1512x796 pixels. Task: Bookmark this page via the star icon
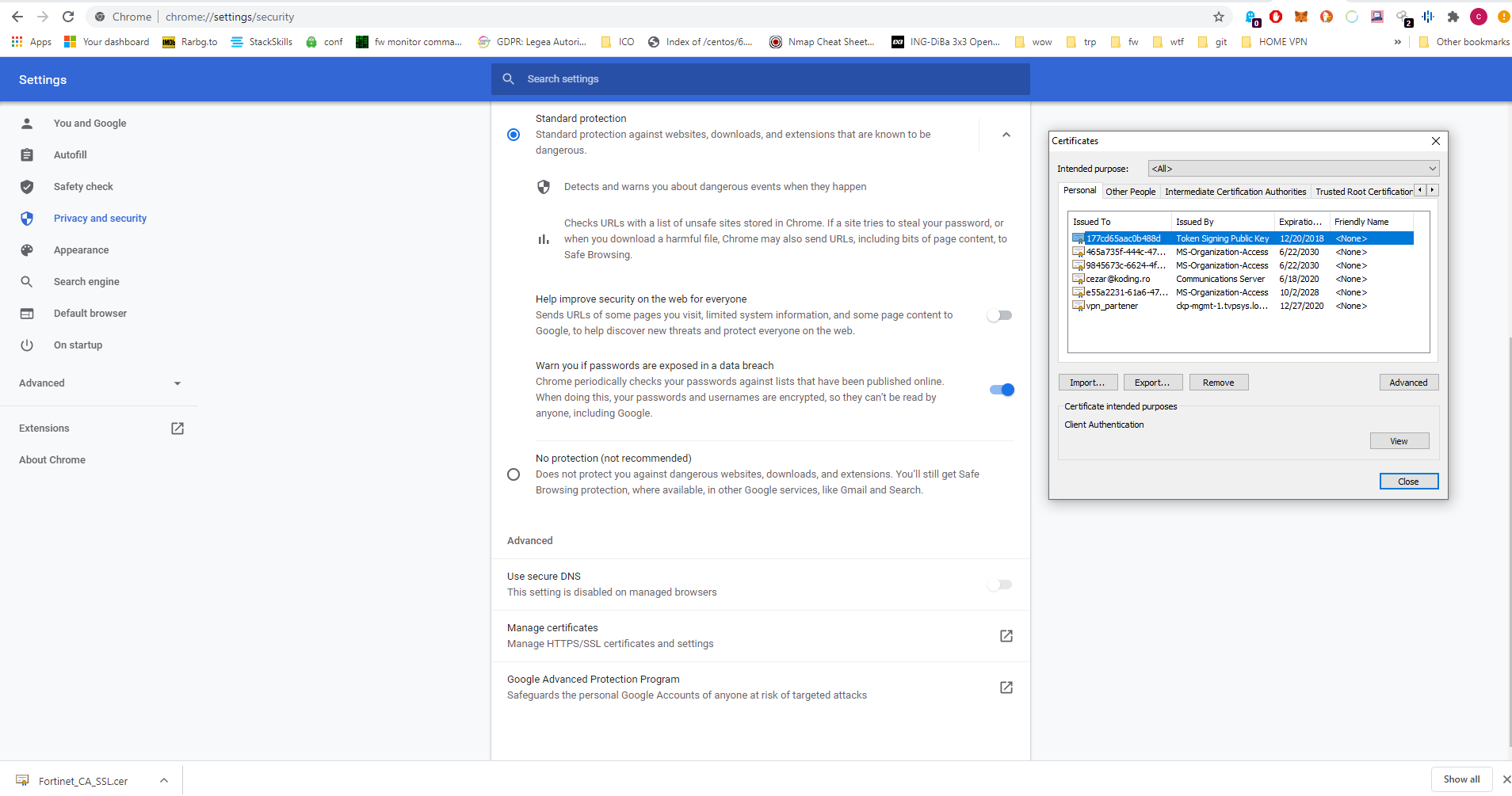(x=1218, y=17)
